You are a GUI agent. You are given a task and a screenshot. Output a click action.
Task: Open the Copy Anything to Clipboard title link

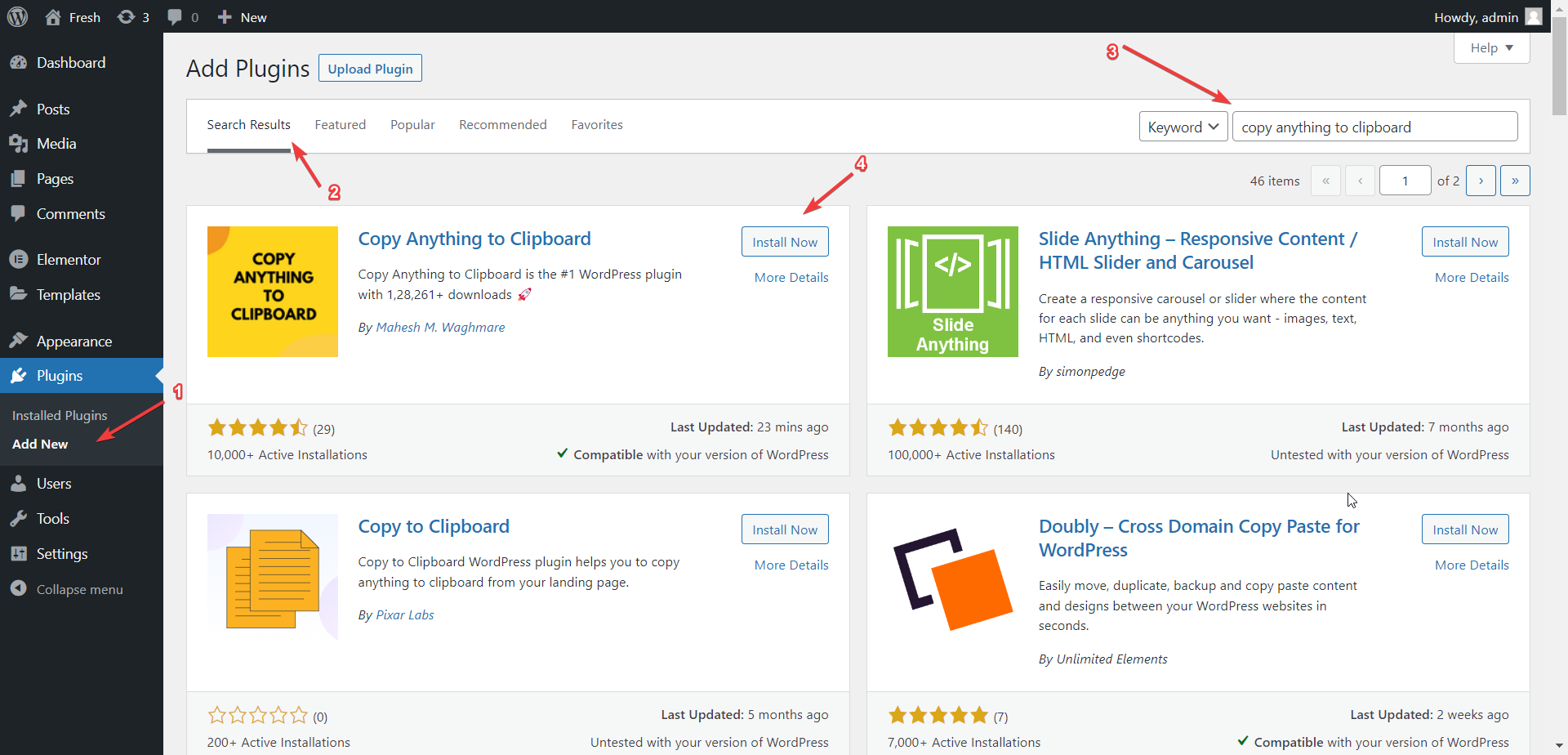tap(474, 239)
